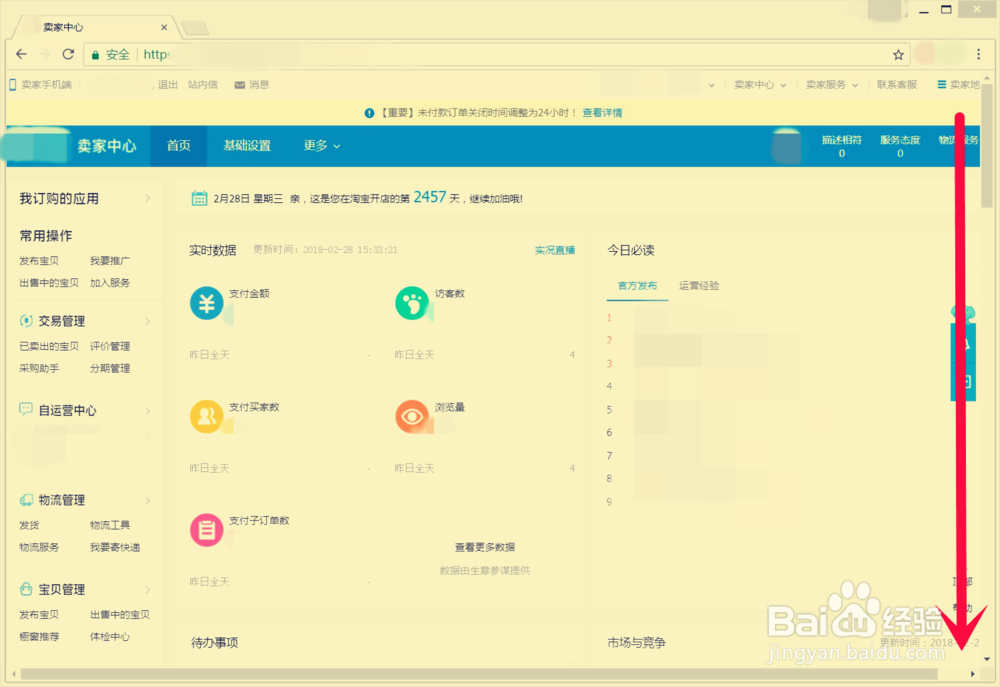The image size is (1000, 687).
Task: Click the browser bookmark star icon
Action: tap(897, 54)
